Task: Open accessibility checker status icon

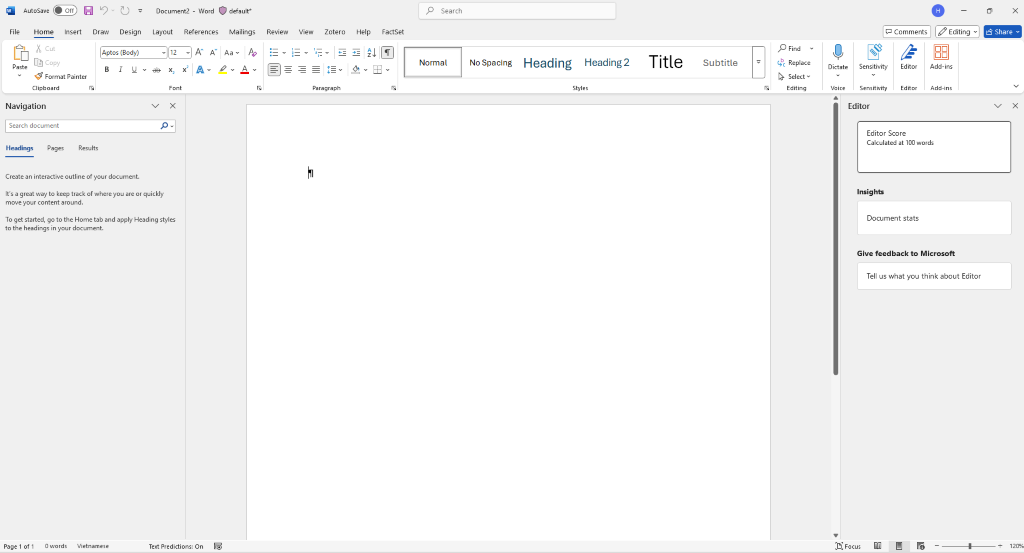Action: coord(218,546)
